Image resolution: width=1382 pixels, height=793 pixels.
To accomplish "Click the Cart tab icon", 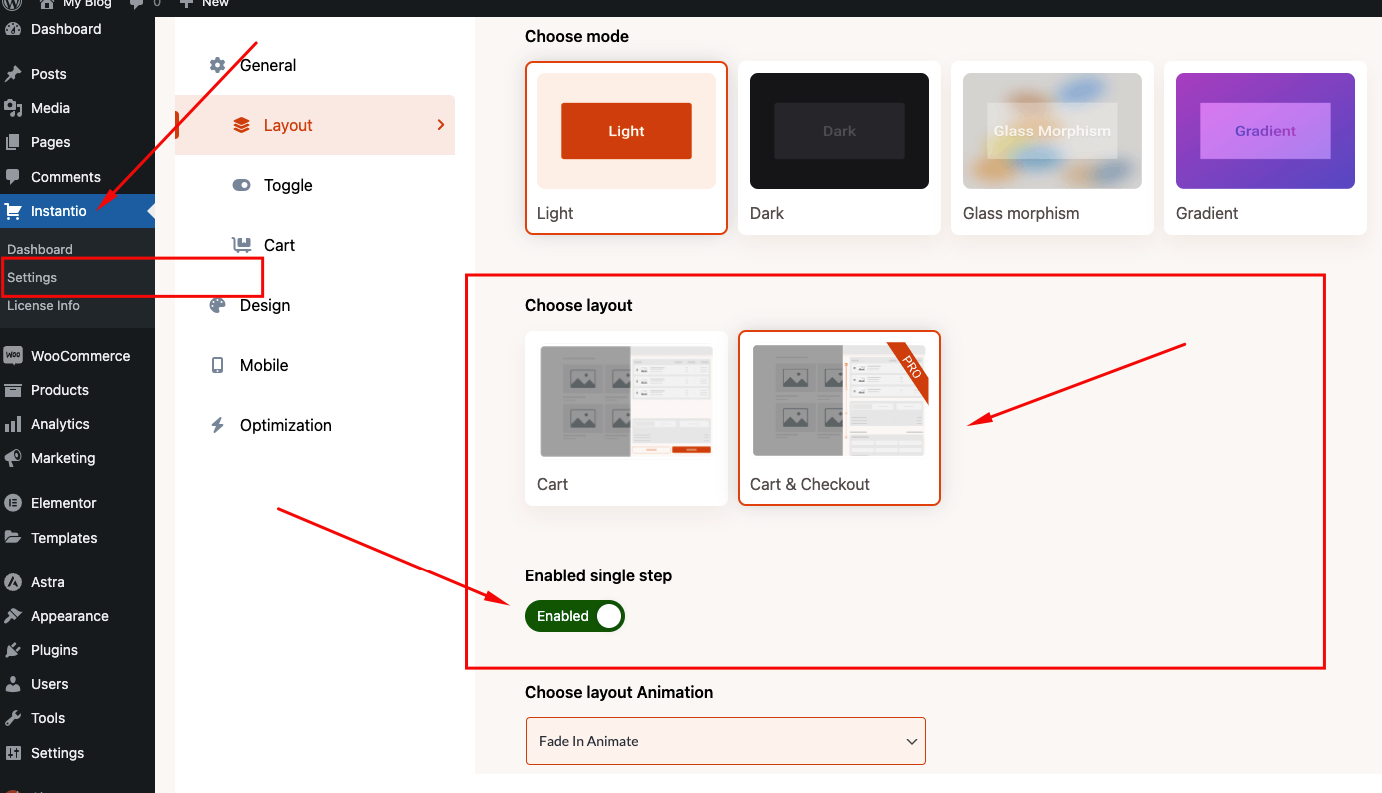I will 241,245.
